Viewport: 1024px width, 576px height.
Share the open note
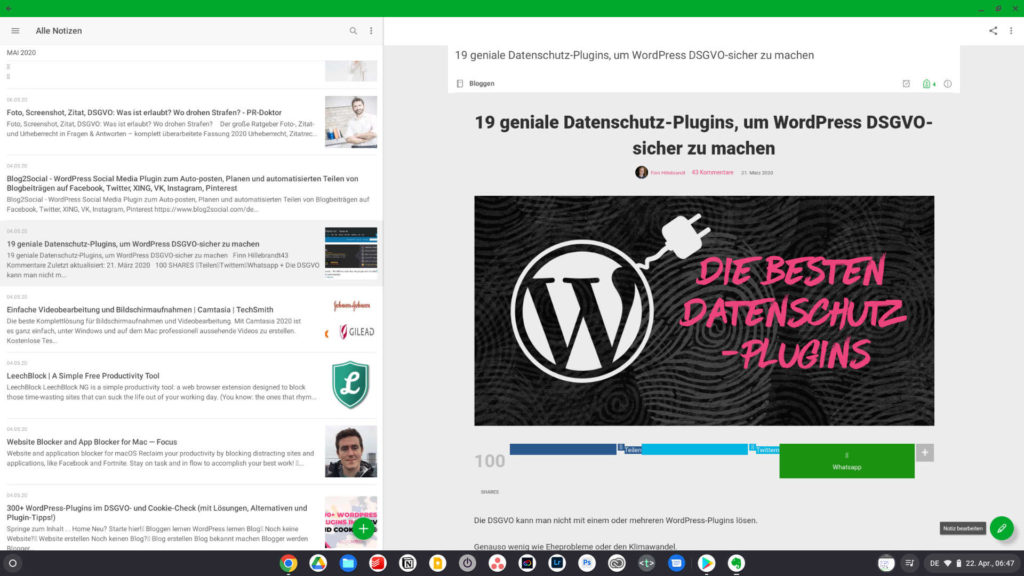[993, 31]
